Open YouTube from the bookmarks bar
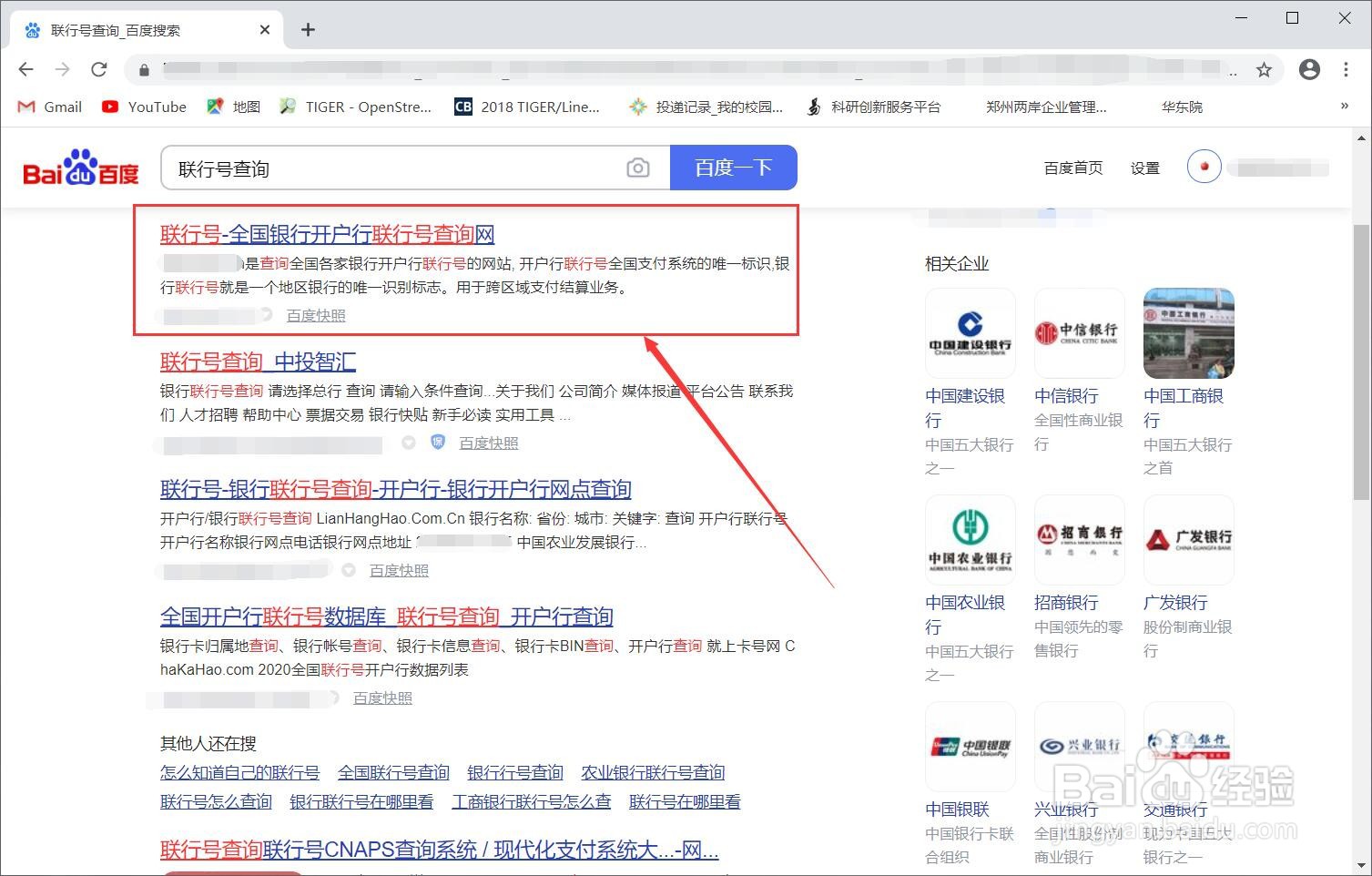Image resolution: width=1372 pixels, height=876 pixels. coord(143,107)
